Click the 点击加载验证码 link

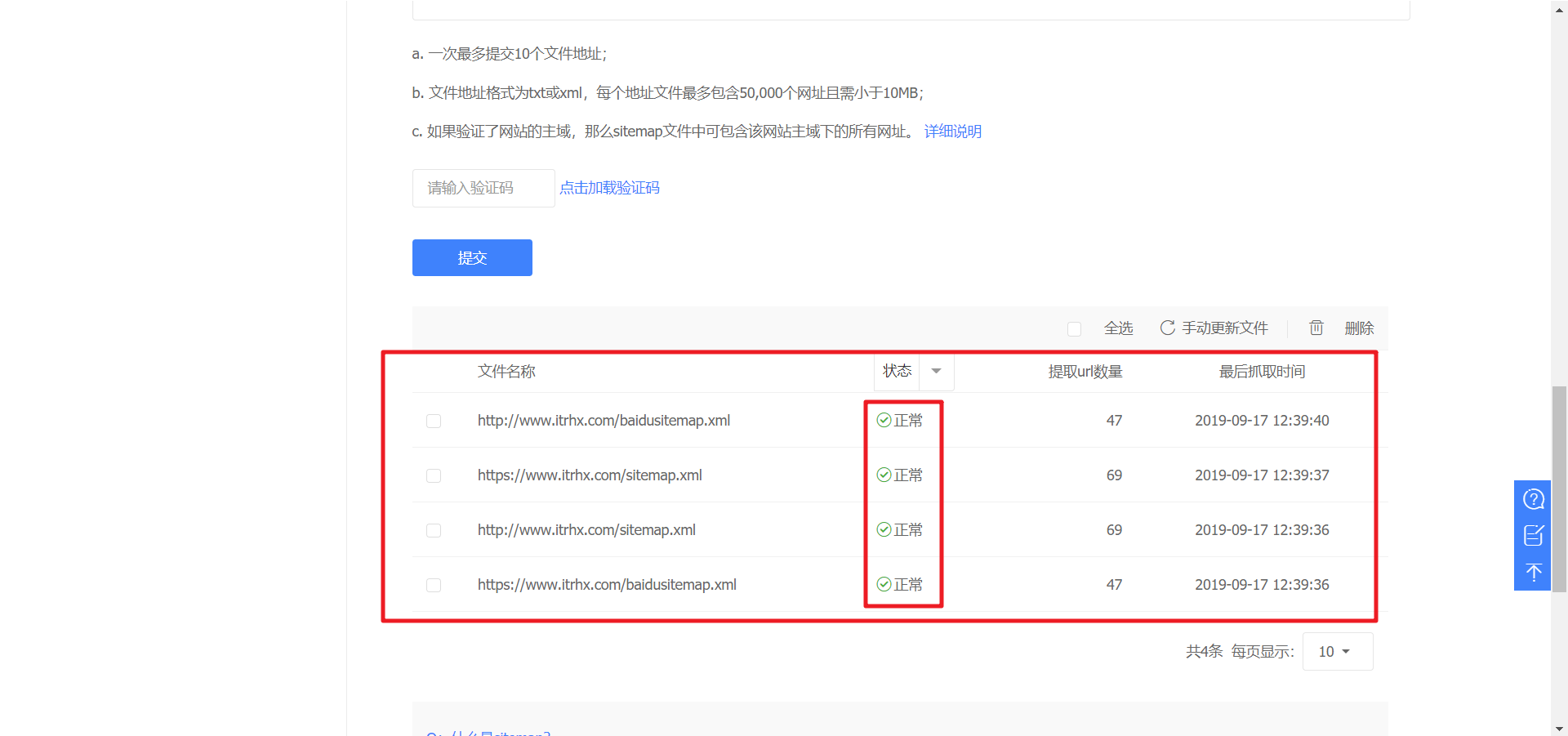[609, 188]
